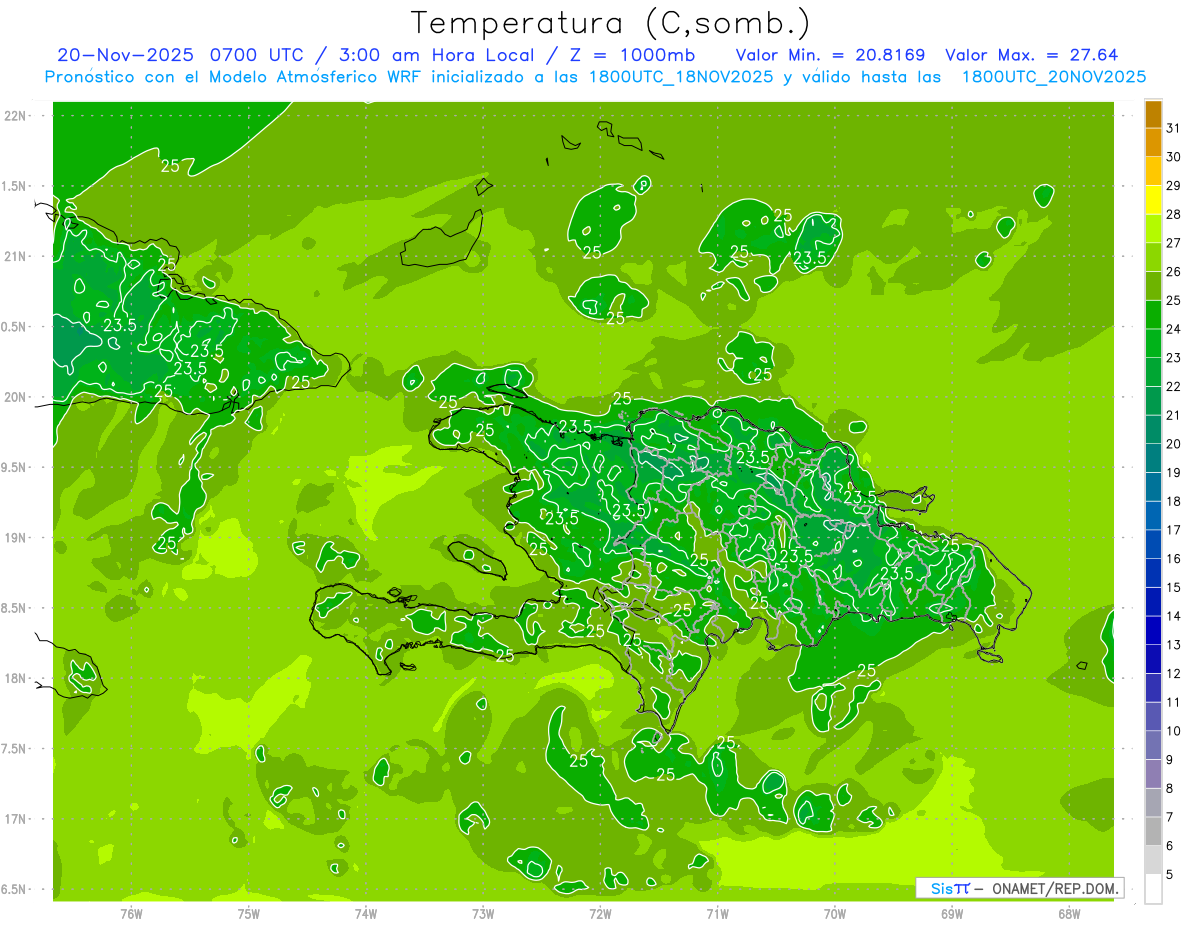Click the colorbar label '12'
Screen dimensions: 1200x927
tap(1173, 673)
